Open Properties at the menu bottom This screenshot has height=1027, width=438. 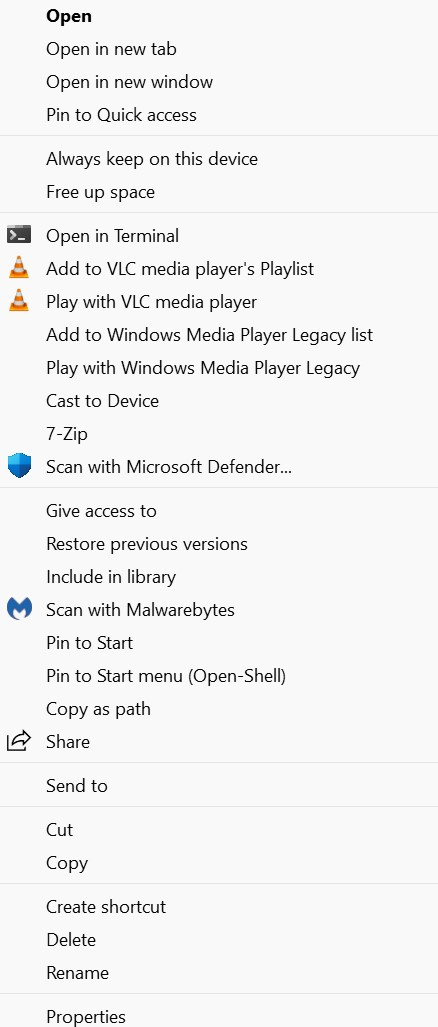pyautogui.click(x=219, y=1016)
